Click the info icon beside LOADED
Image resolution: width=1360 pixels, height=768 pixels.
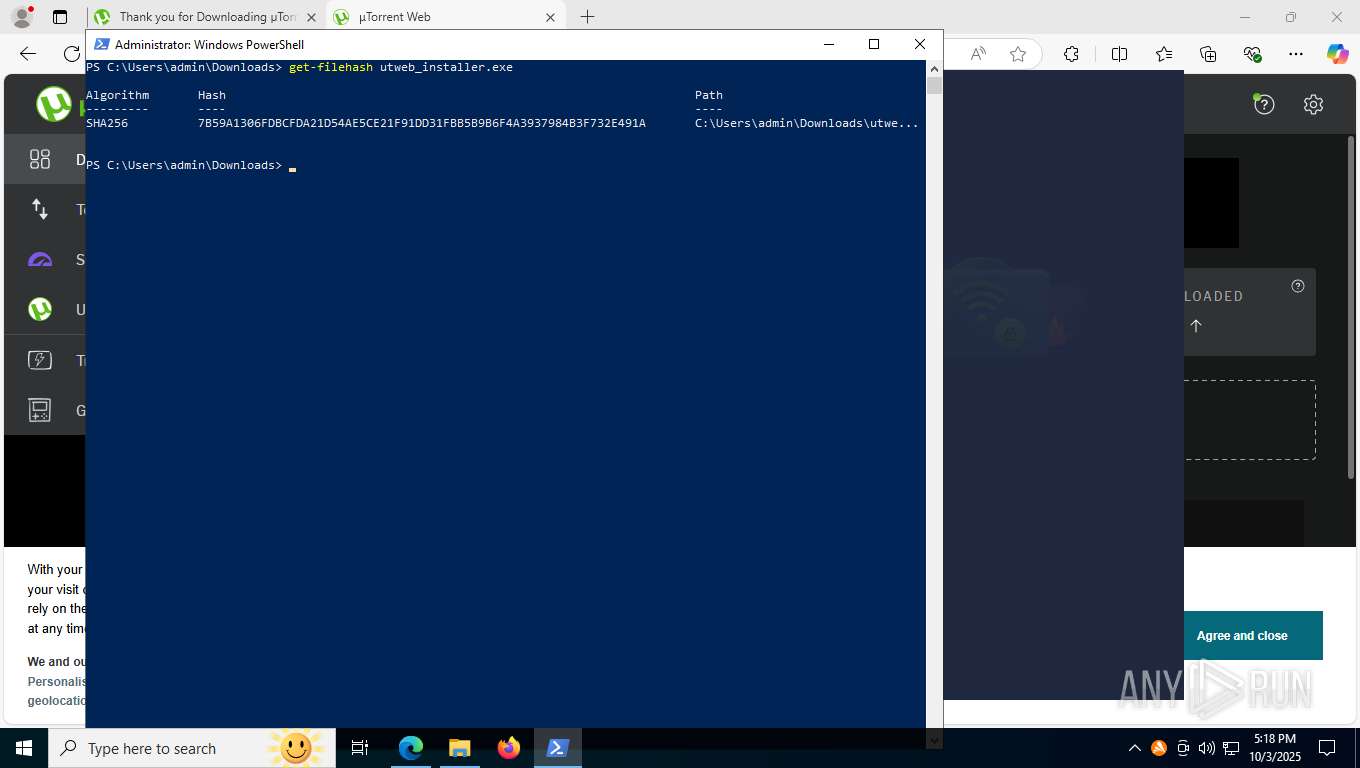pos(1298,286)
